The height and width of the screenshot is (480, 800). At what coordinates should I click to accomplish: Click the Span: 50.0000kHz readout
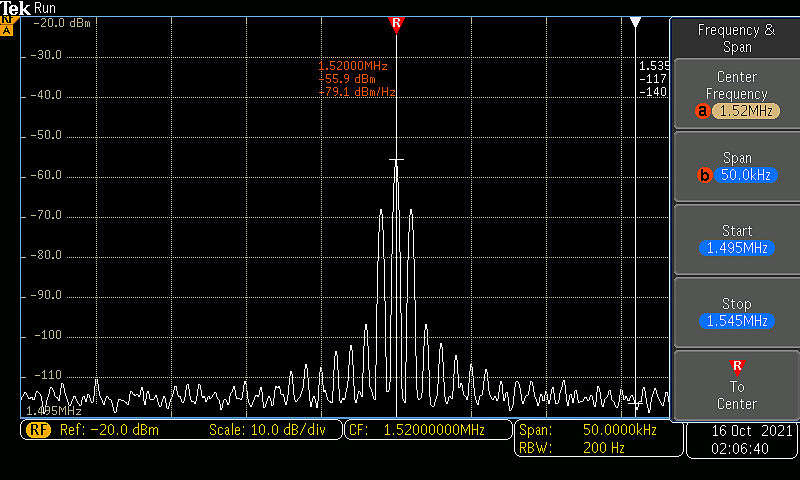pyautogui.click(x=588, y=430)
